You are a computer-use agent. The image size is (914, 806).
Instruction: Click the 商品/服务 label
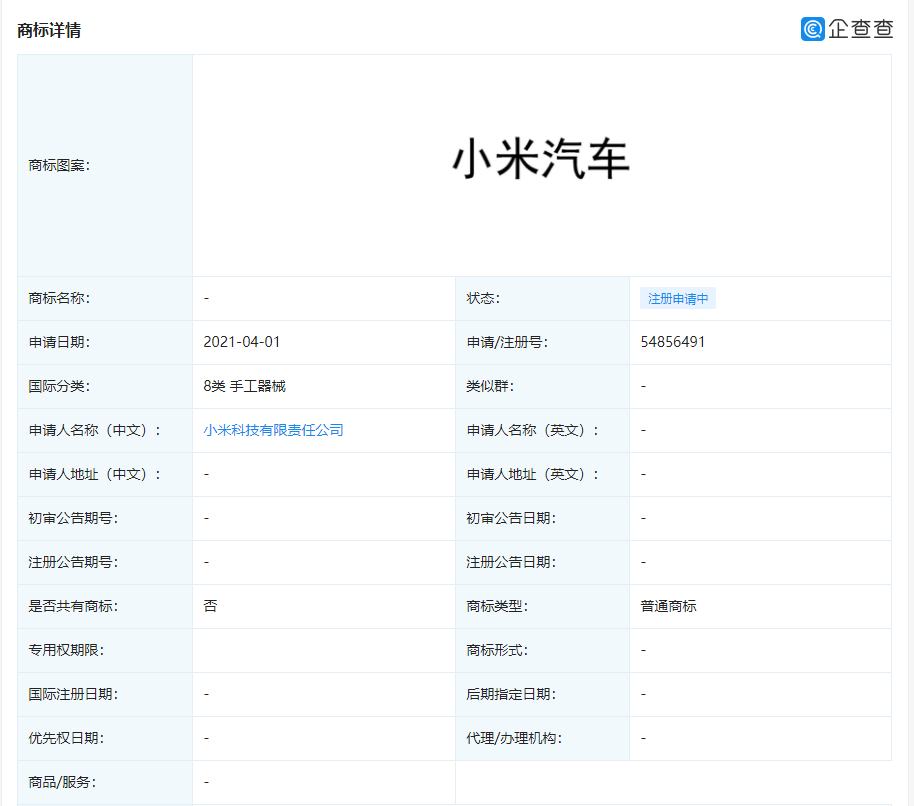coord(63,782)
